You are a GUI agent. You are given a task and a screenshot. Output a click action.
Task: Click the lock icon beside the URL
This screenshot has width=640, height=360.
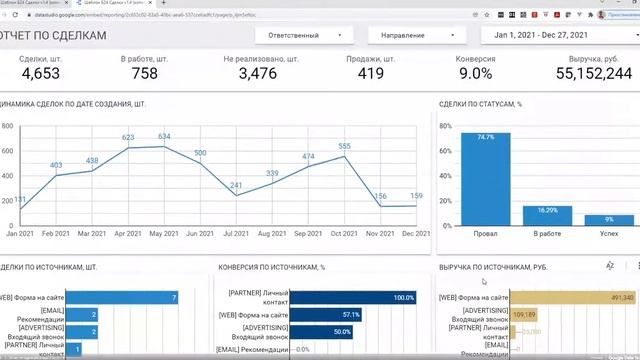point(29,15)
